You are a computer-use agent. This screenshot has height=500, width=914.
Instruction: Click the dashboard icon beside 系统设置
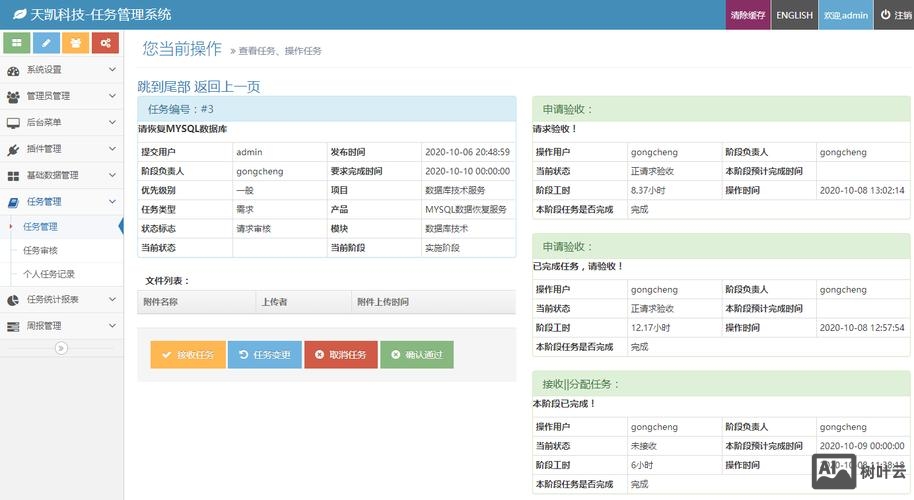(x=13, y=71)
